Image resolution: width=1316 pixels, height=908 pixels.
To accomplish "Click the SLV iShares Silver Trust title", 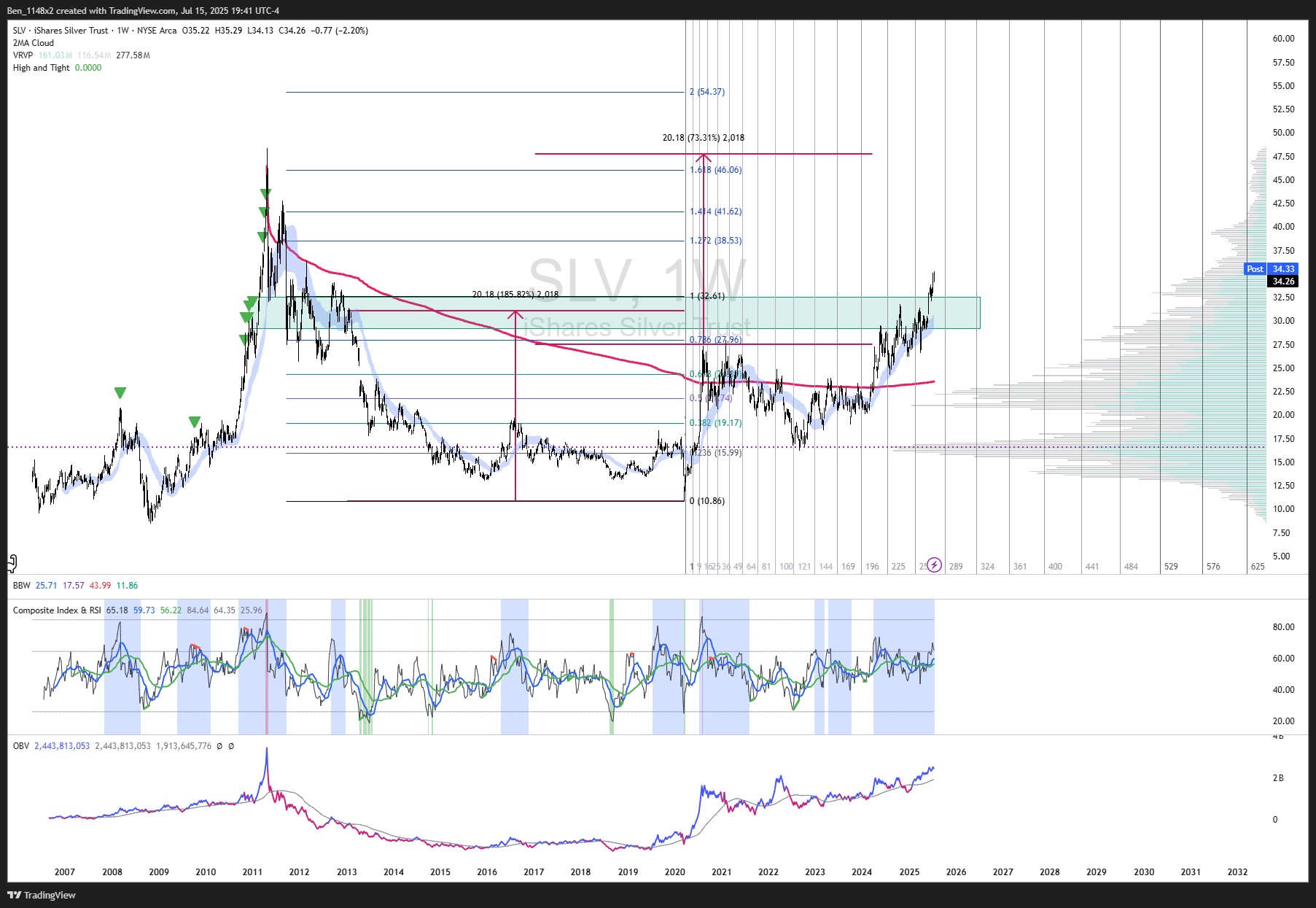I will [61, 31].
